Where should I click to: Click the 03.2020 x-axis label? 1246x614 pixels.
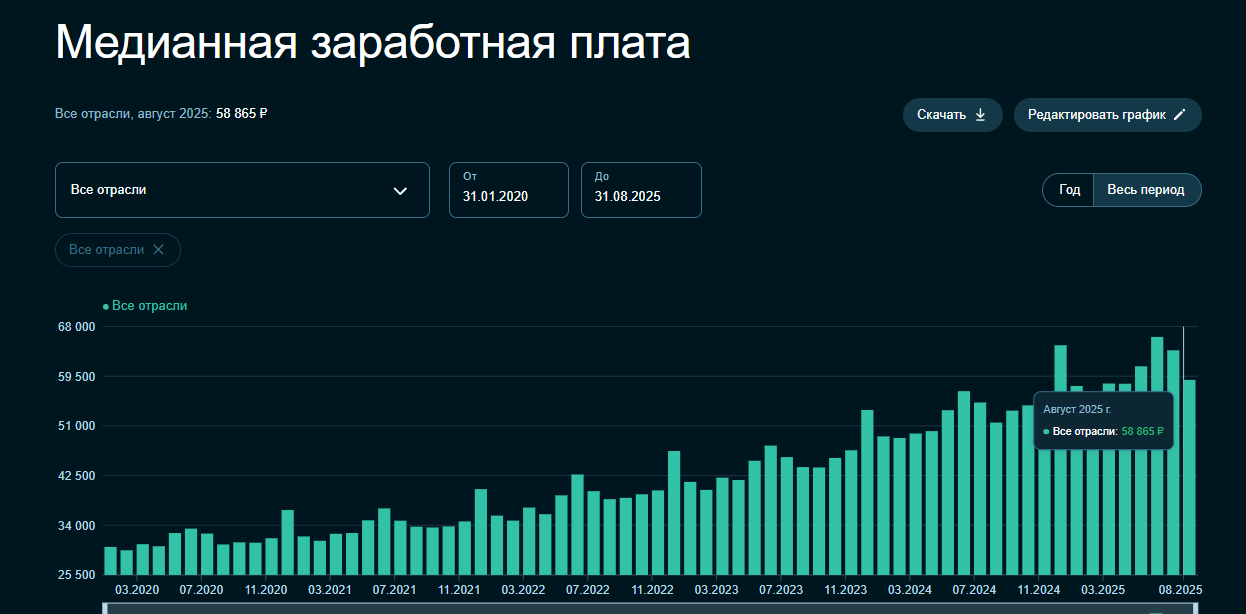(138, 590)
